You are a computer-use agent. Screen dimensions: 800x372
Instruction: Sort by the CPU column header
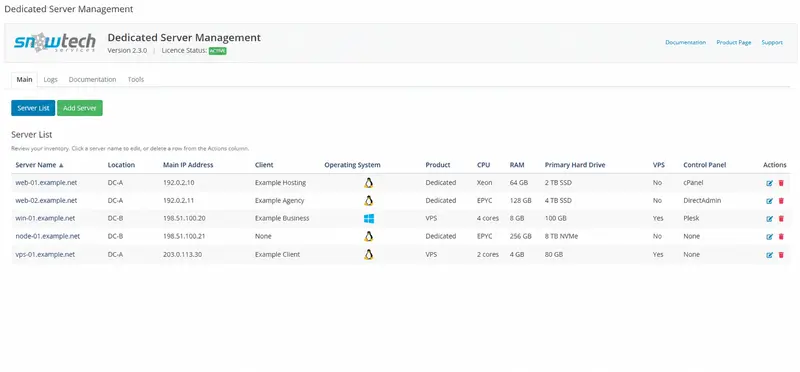[x=483, y=165]
